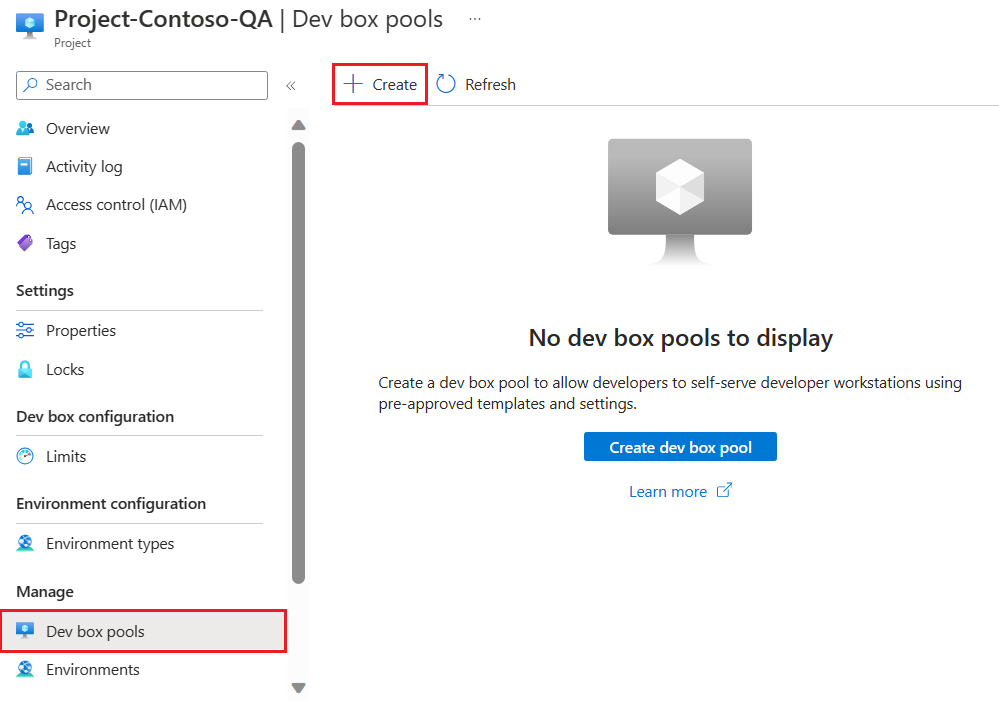The width and height of the screenshot is (999, 701).
Task: Click the Dev box configuration heading
Action: click(x=95, y=417)
